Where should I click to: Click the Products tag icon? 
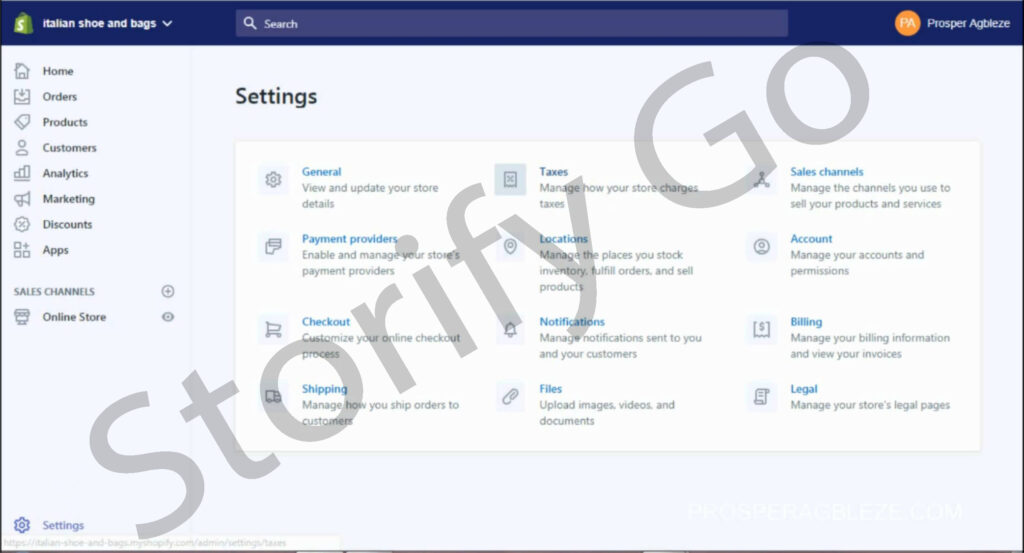click(22, 121)
